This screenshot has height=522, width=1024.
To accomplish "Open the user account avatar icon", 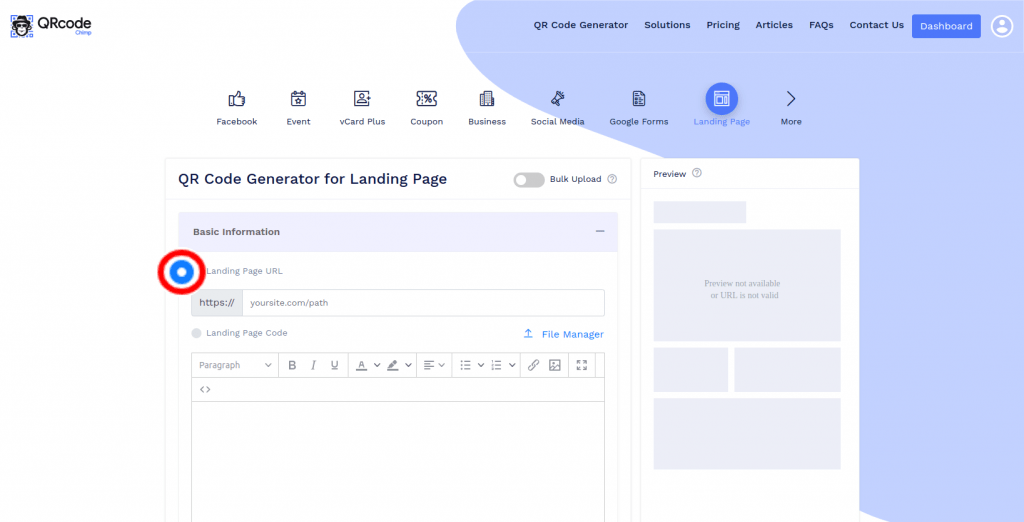I will [1002, 26].
